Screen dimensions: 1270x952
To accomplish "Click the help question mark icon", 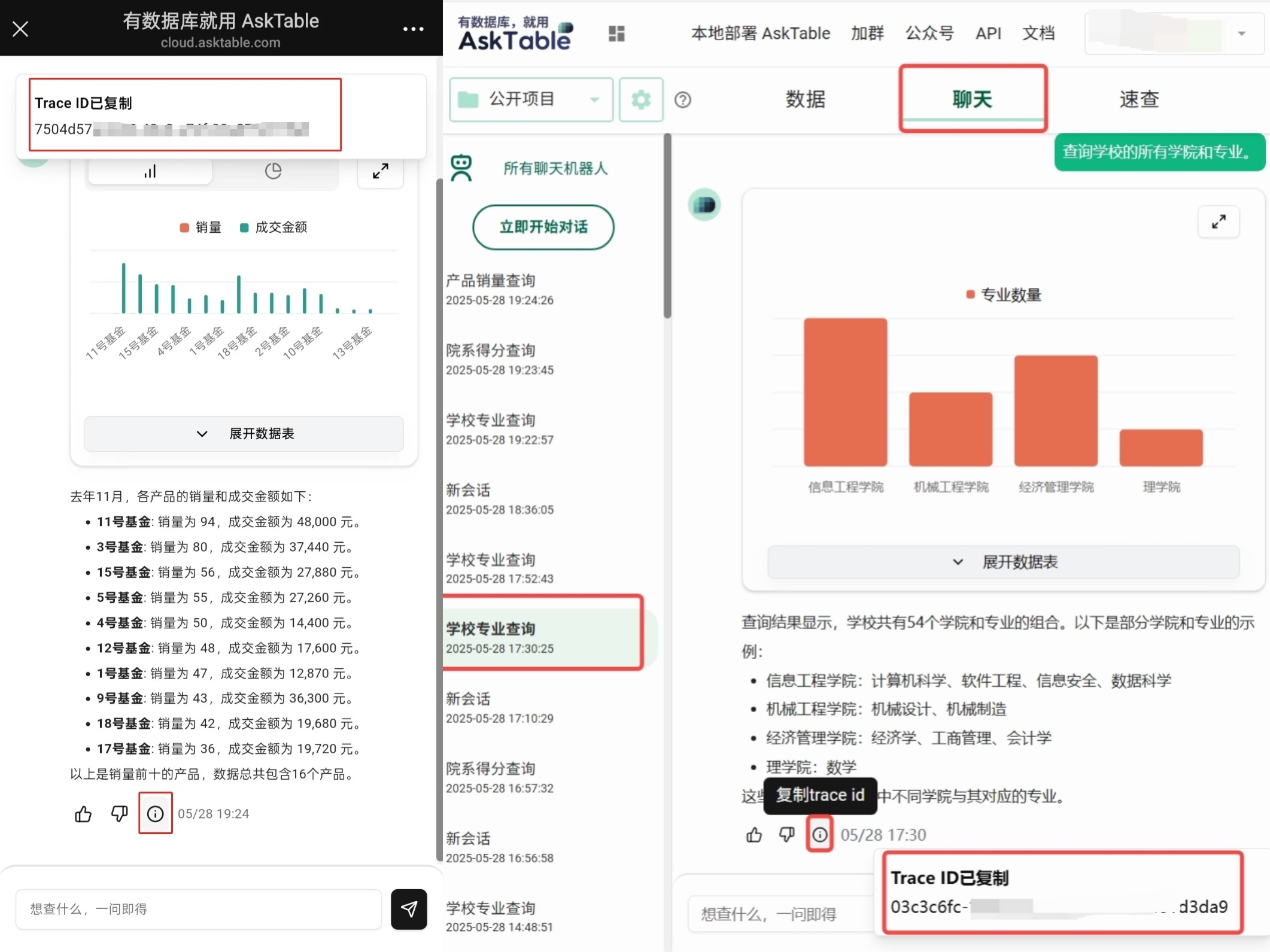I will (x=682, y=100).
